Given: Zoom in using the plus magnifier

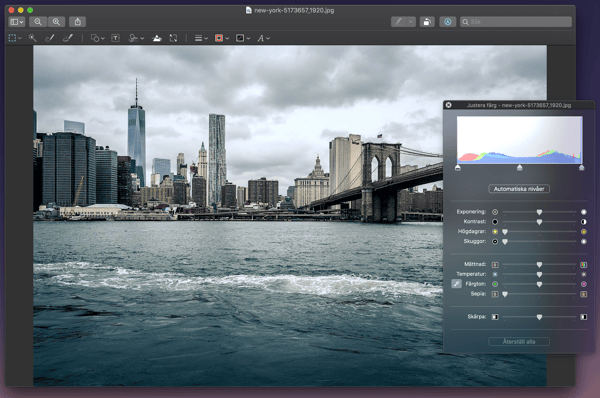Looking at the screenshot, I should (56, 22).
